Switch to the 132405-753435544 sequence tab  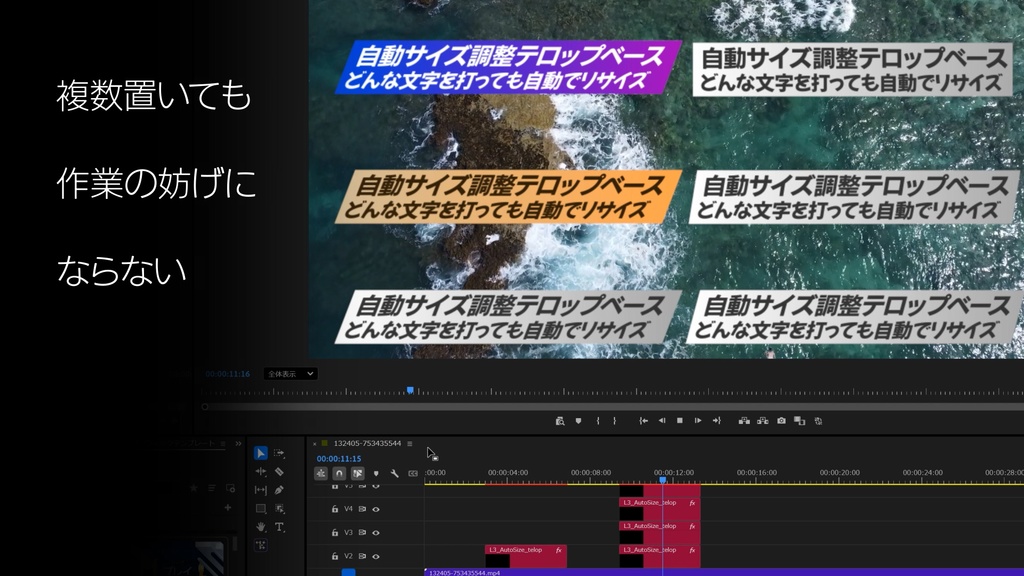[367, 443]
